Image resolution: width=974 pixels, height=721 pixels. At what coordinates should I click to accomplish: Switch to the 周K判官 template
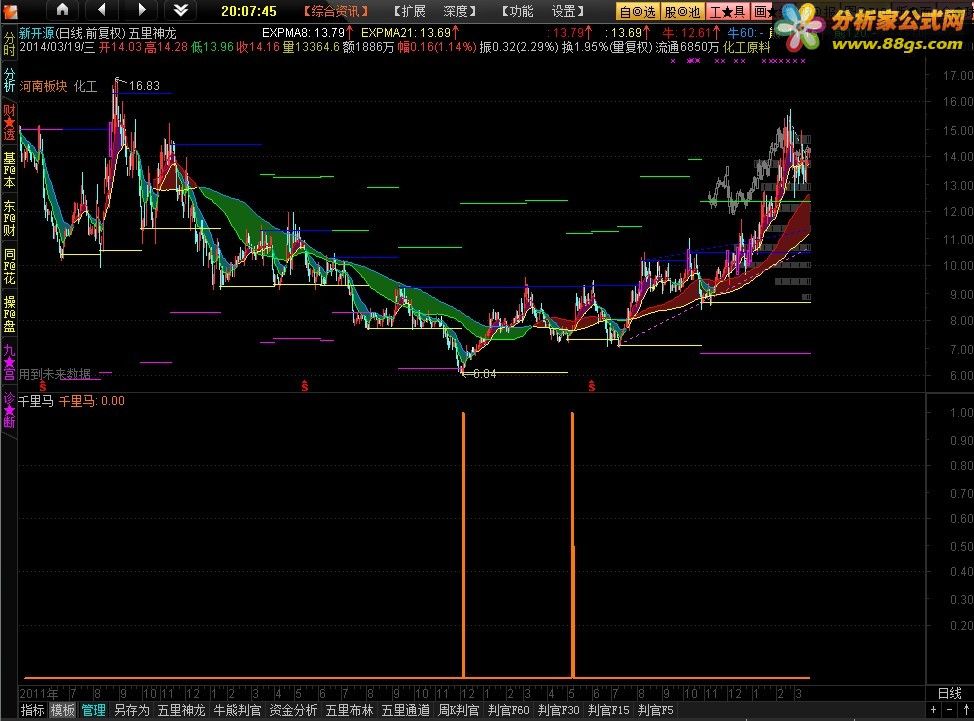click(x=458, y=710)
